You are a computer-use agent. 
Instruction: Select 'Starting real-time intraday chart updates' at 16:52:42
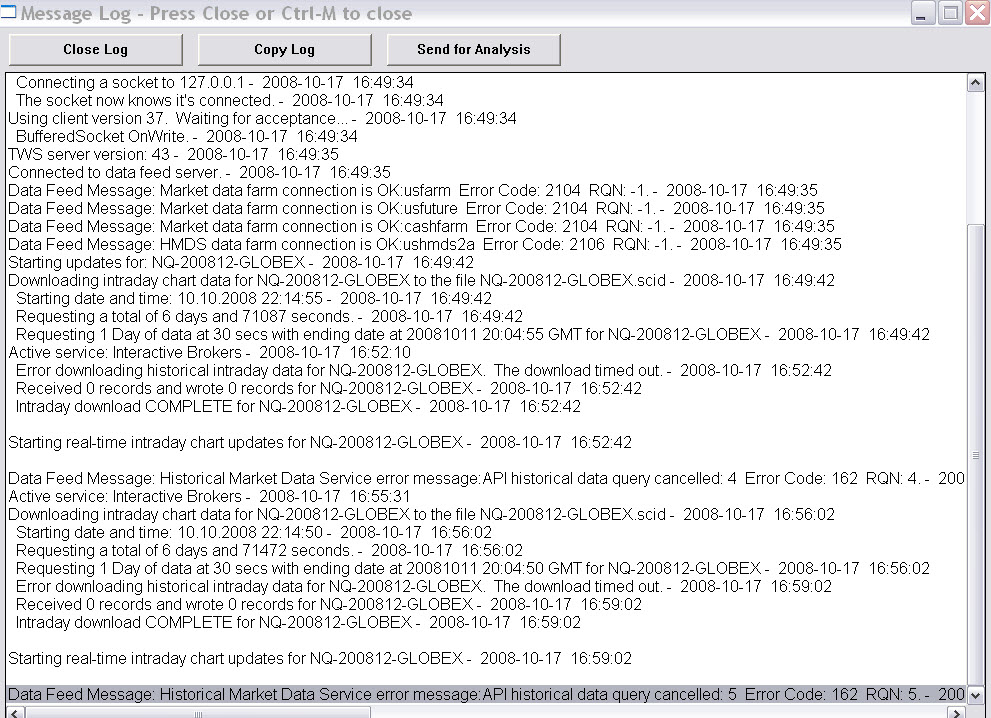pos(320,443)
